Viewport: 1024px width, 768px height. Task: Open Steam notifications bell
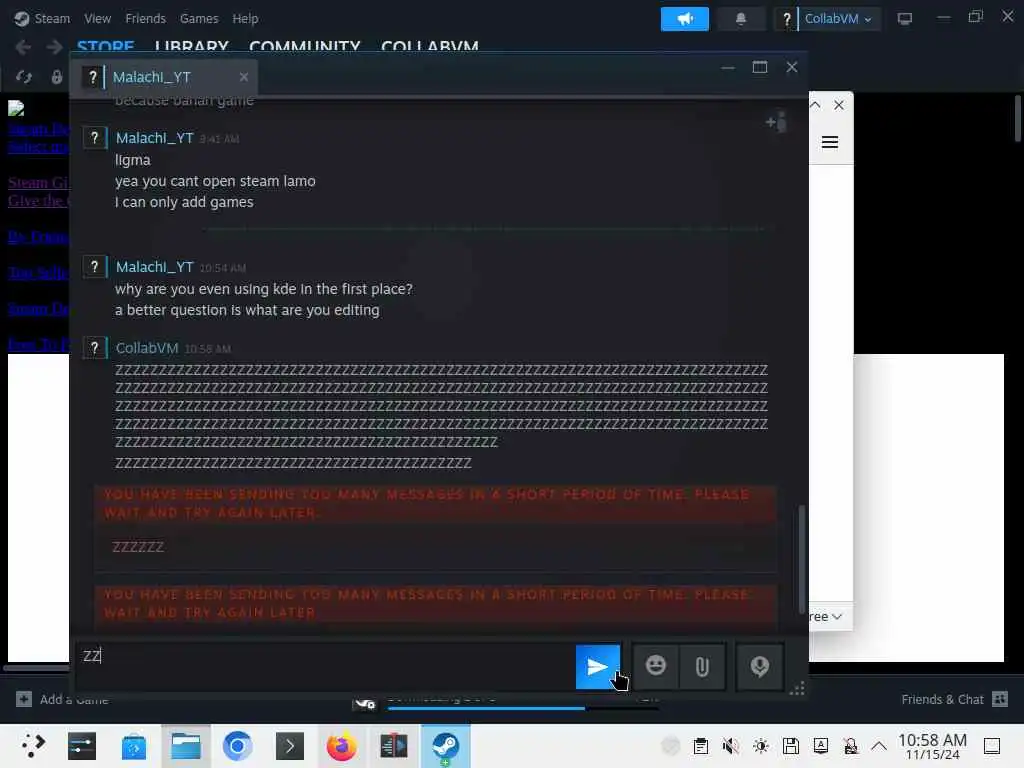pos(741,19)
